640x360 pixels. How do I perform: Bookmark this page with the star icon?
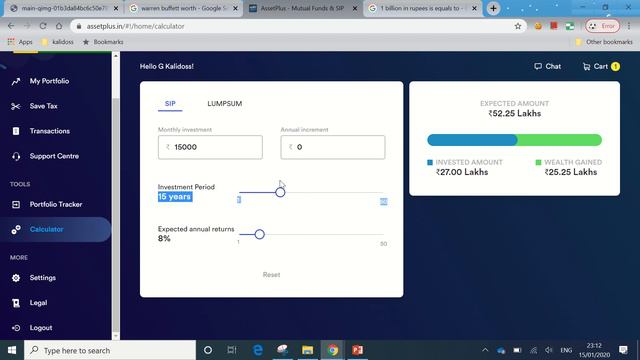pos(518,26)
